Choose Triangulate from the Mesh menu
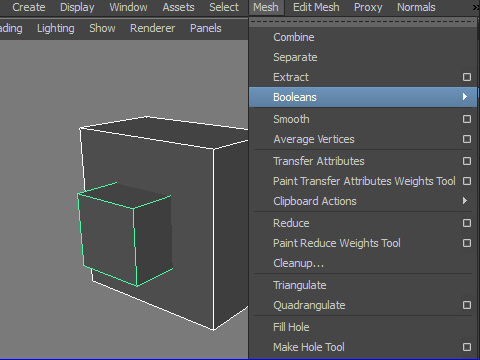Viewport: 480px width, 360px height. (x=363, y=285)
